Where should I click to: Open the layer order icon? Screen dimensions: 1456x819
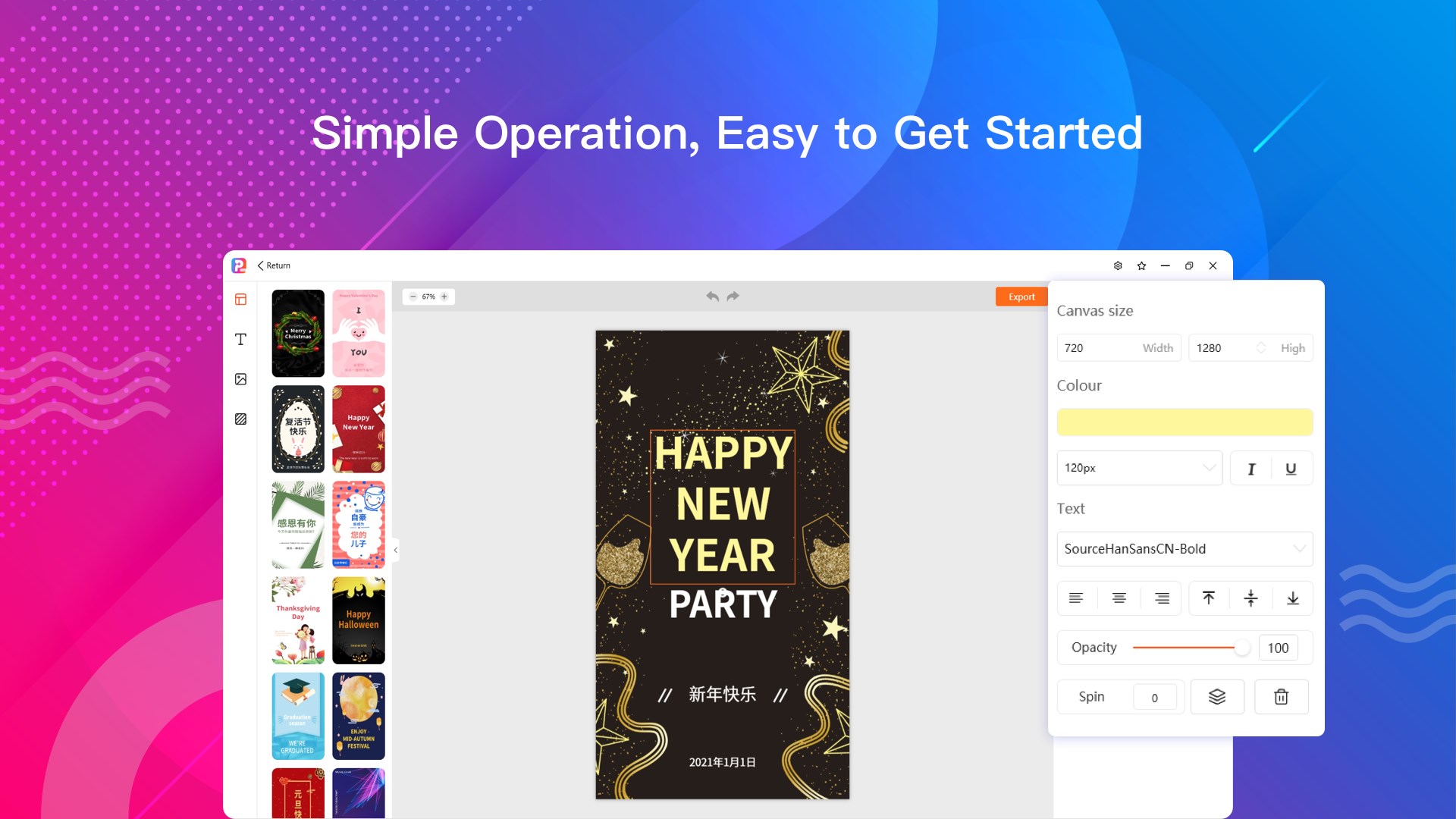pos(1216,697)
